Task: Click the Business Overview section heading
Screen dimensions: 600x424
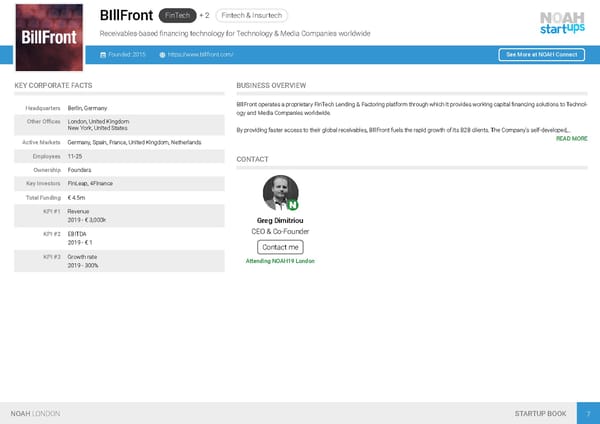Action: 271,86
